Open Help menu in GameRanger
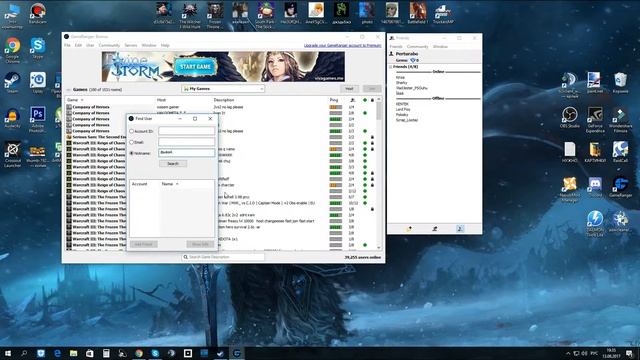Viewport: 640px width, 360px height. pyautogui.click(x=165, y=45)
